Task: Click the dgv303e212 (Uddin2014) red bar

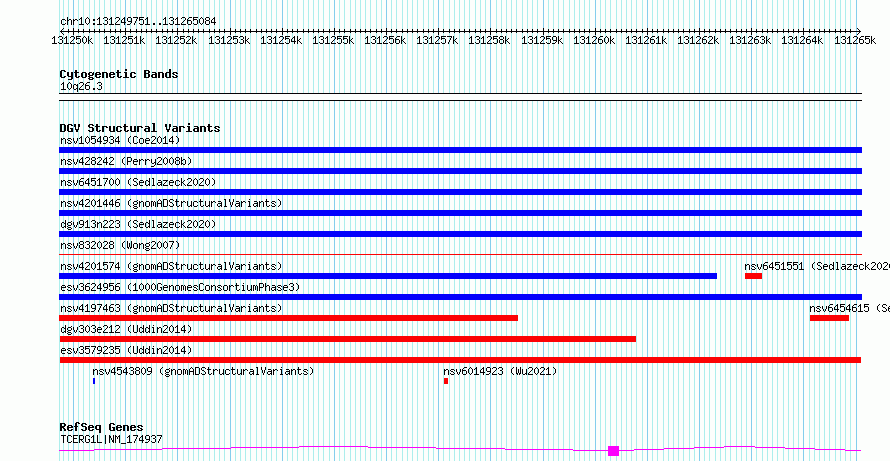Action: 347,339
